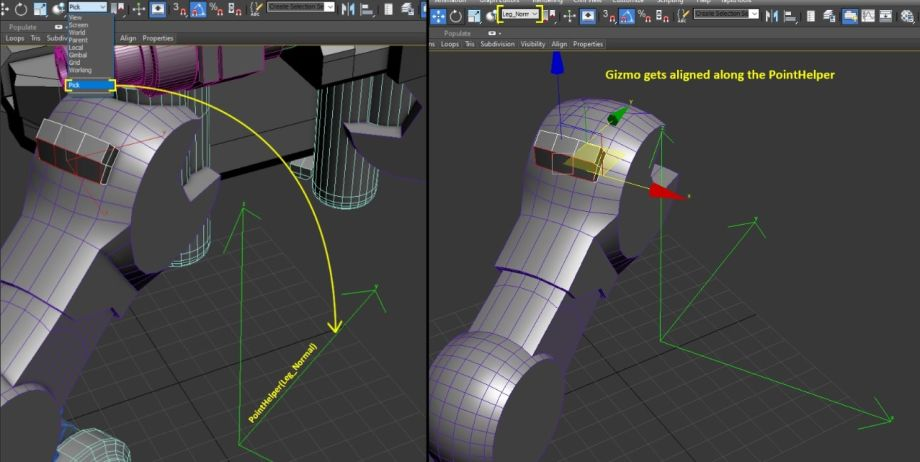This screenshot has height=462, width=920.
Task: Select Manipulate tool in right panel toolbar
Action: tap(569, 16)
